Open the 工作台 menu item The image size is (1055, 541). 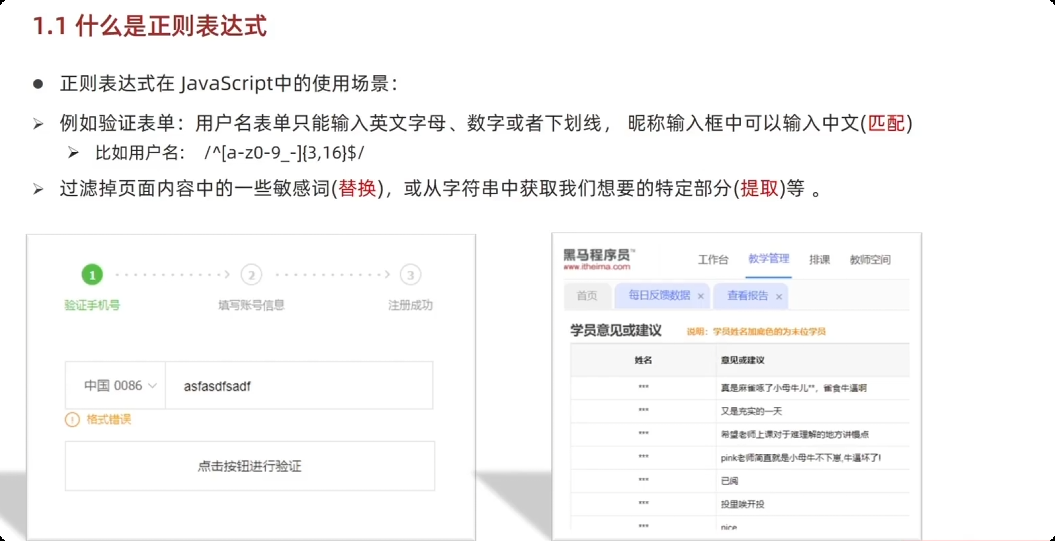coord(713,260)
